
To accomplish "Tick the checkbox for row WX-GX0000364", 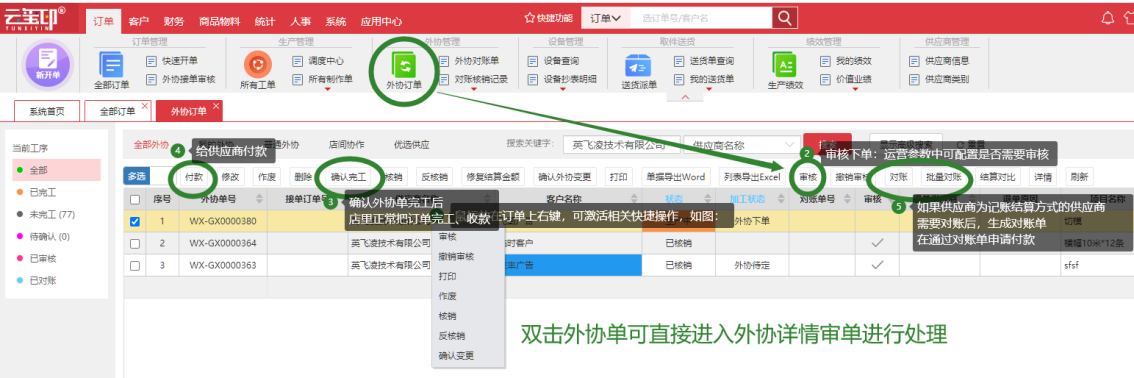I will [x=135, y=244].
